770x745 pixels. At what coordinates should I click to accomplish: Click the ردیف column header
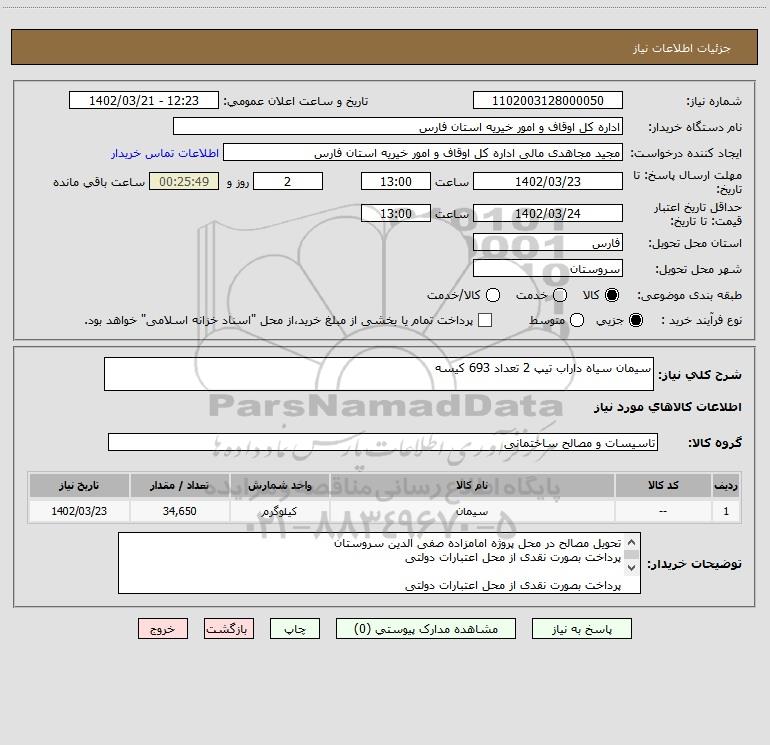[726, 485]
